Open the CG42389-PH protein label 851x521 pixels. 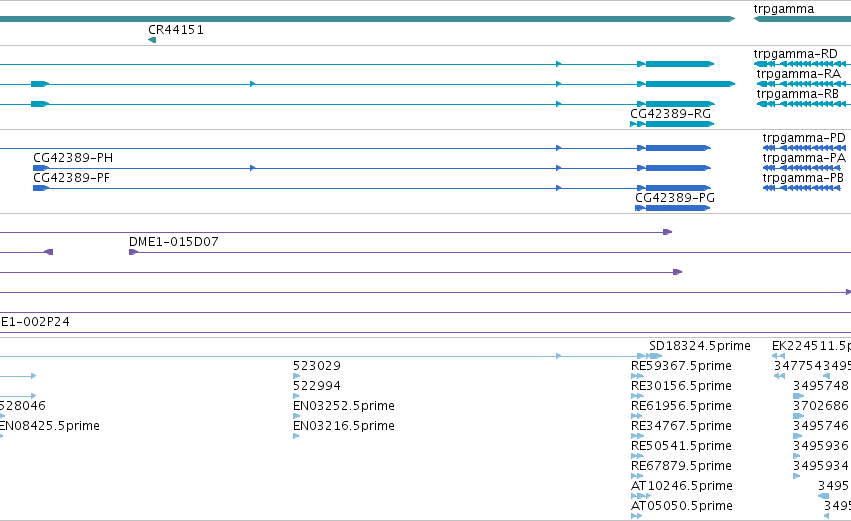(x=73, y=158)
